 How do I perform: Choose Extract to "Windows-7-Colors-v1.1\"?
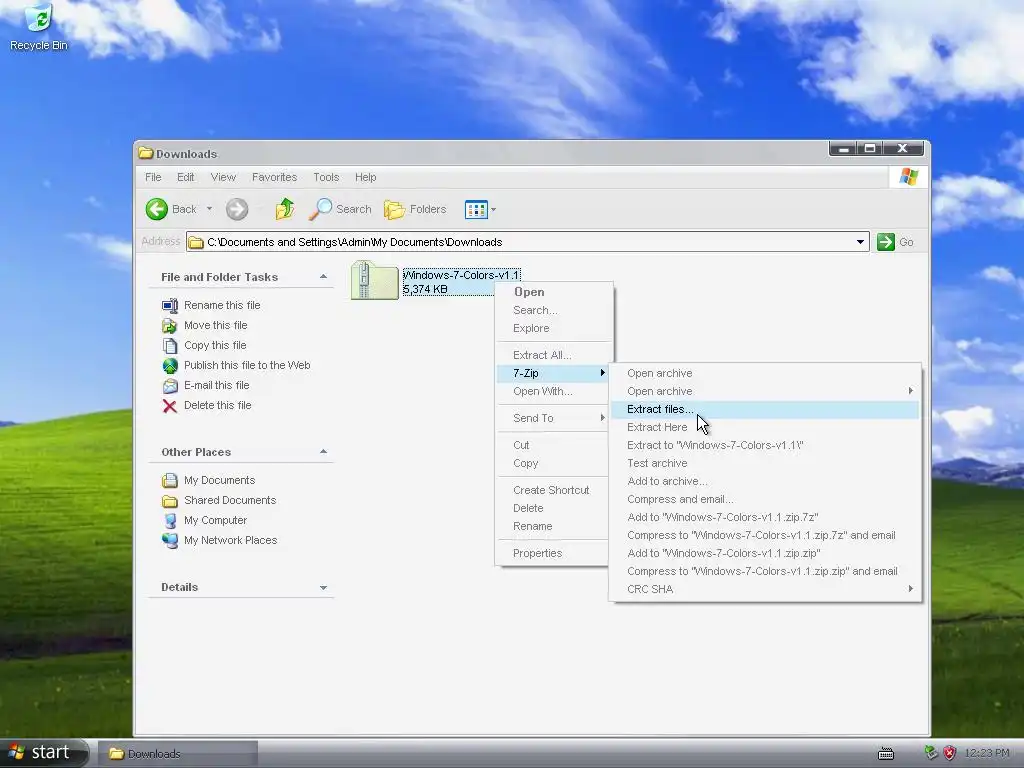(x=765, y=445)
